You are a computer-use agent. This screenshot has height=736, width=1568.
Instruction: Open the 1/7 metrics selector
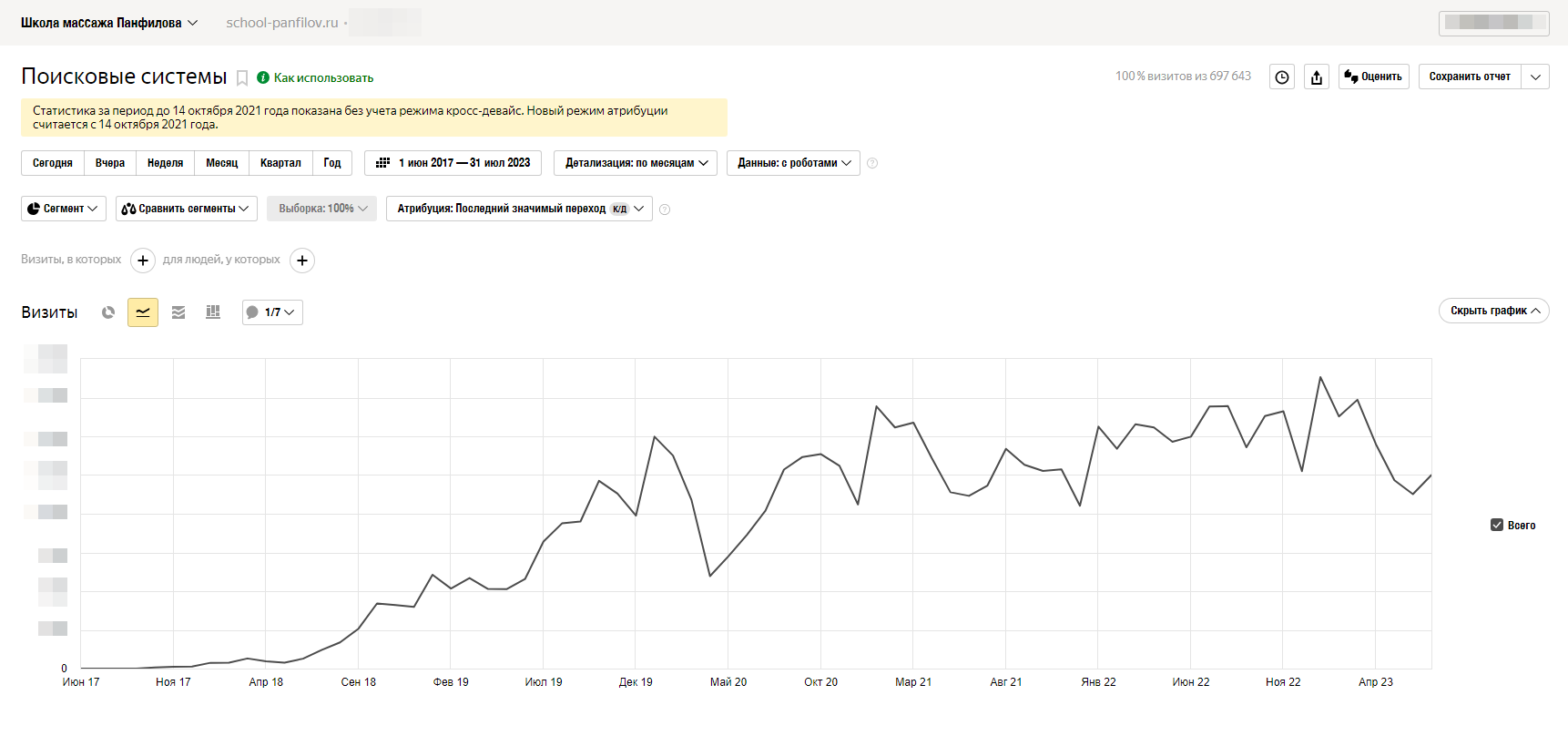click(272, 312)
